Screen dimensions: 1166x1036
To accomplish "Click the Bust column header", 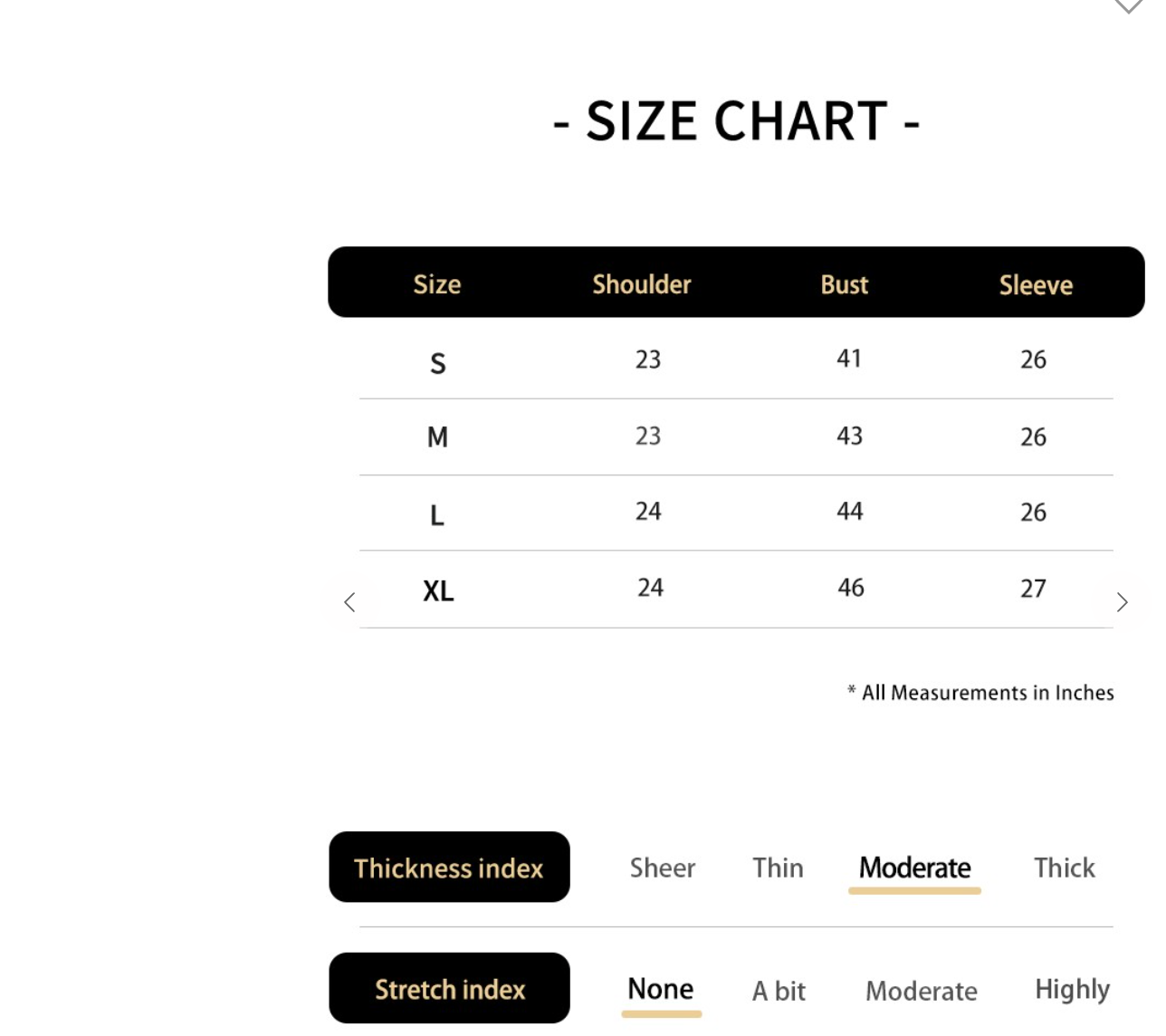I will [x=844, y=284].
